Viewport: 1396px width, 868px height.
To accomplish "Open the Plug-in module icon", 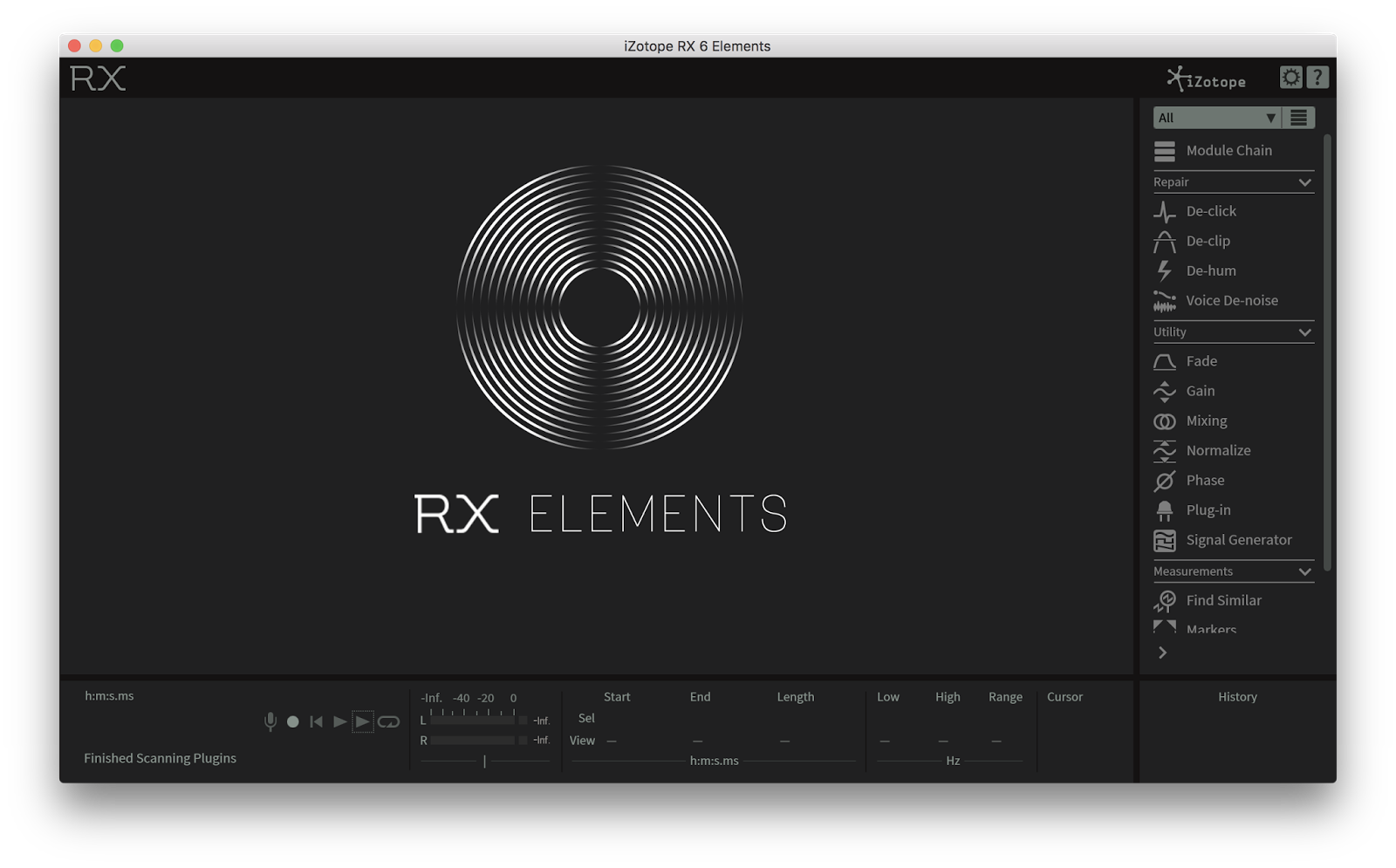I will point(1164,510).
